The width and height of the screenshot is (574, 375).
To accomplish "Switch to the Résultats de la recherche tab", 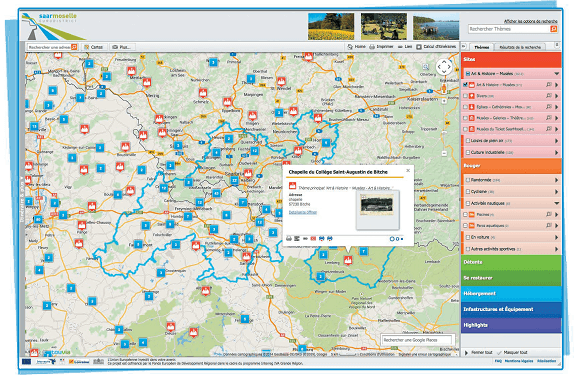I will tap(520, 47).
